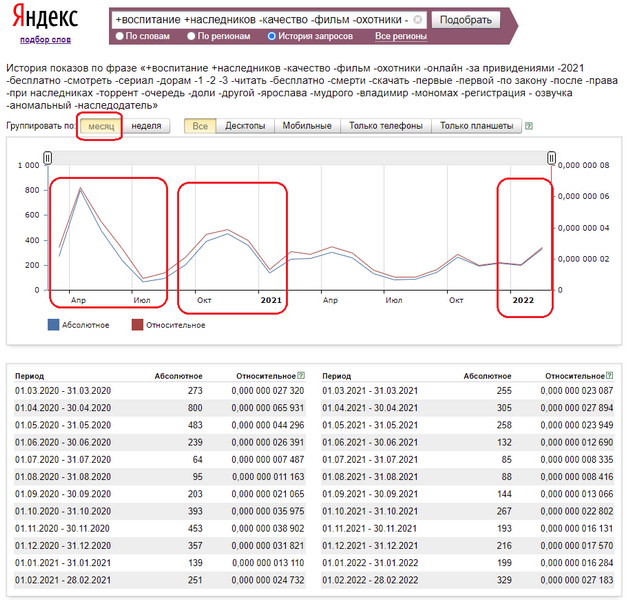The width and height of the screenshot is (630, 600).
Task: Clear the search query with the X icon
Action: point(418,20)
